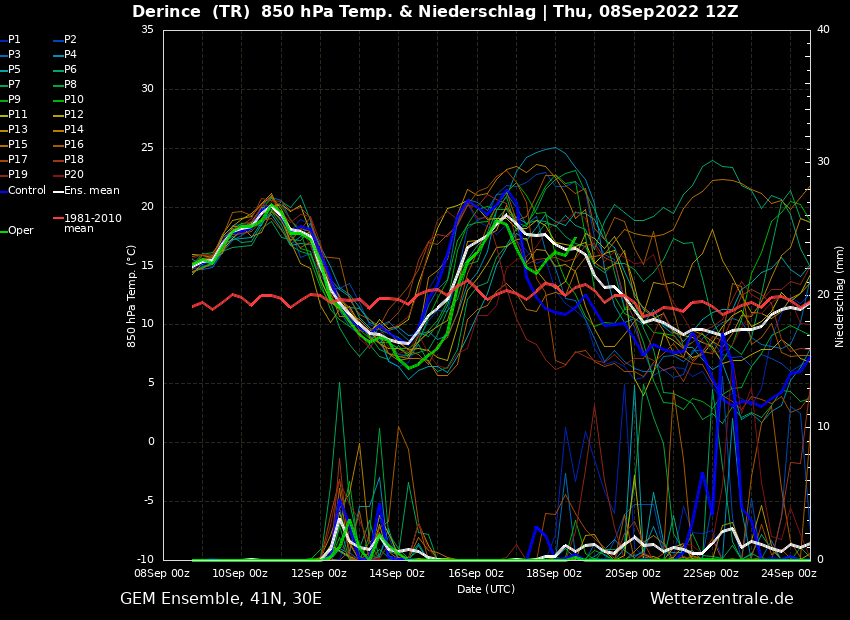Click the 20Sep 00z date label

(633, 573)
